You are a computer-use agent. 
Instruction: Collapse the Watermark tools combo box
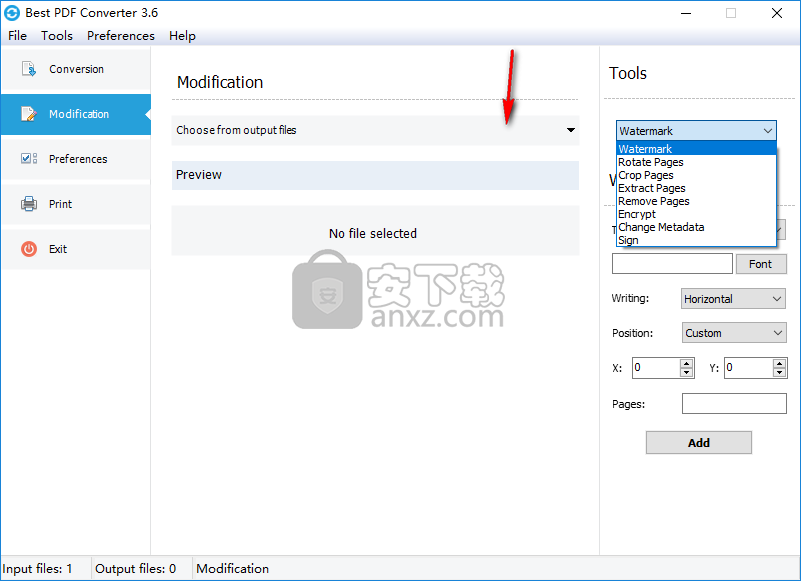[696, 131]
